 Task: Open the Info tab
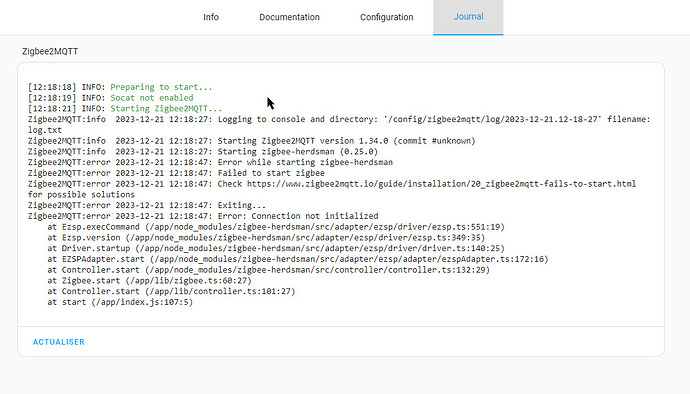point(211,17)
